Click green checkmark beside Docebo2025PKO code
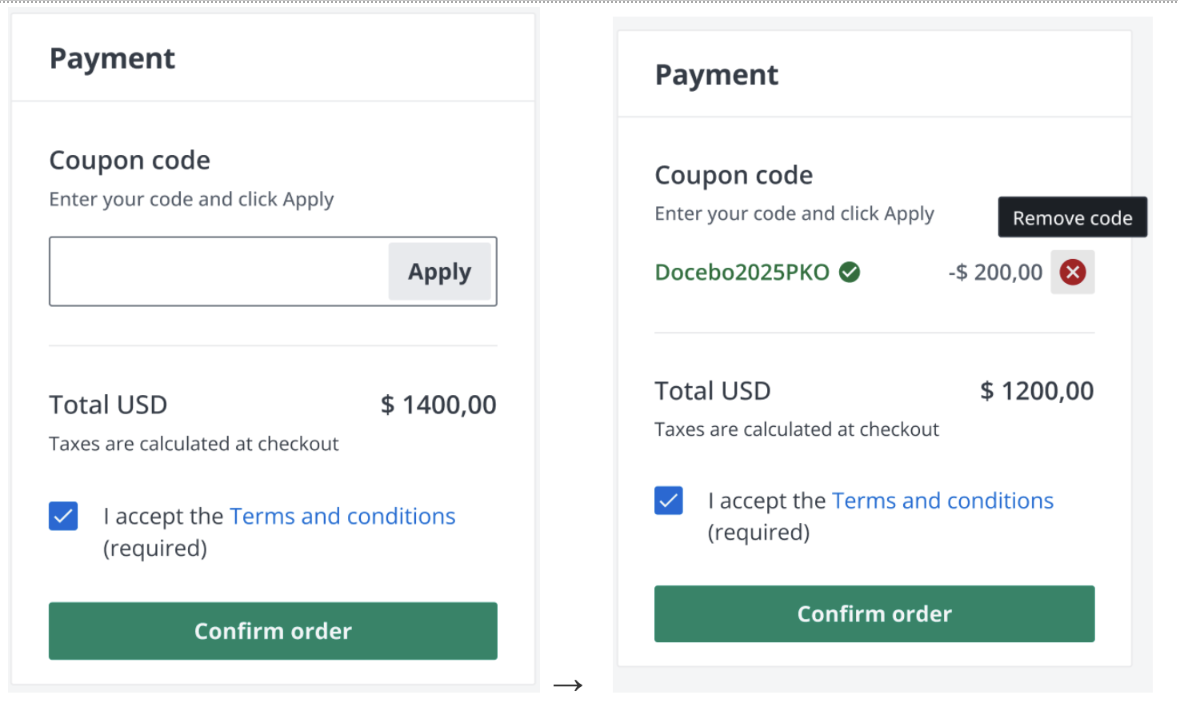The width and height of the screenshot is (1178, 718). (x=849, y=272)
